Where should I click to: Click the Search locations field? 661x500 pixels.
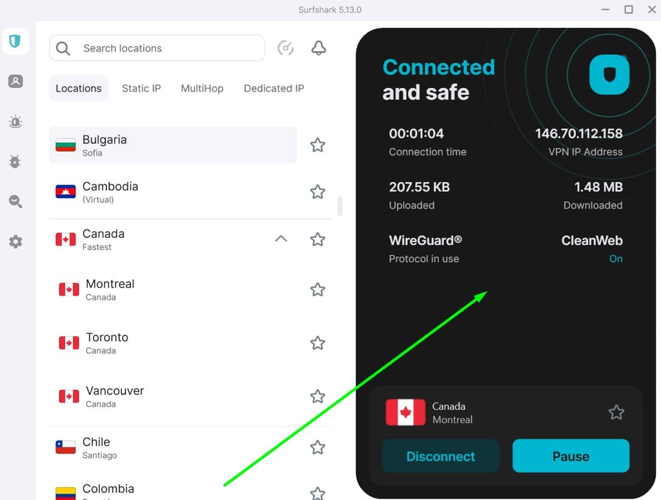[165, 48]
